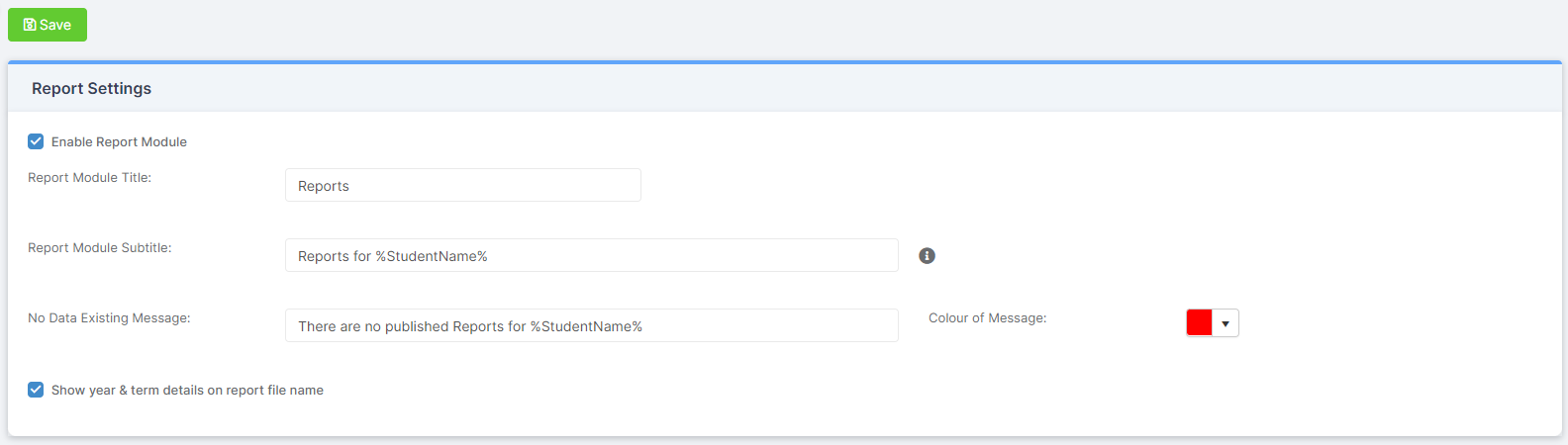Click the Report Settings panel heading
Viewport: 1568px width, 445px height.
tap(91, 88)
